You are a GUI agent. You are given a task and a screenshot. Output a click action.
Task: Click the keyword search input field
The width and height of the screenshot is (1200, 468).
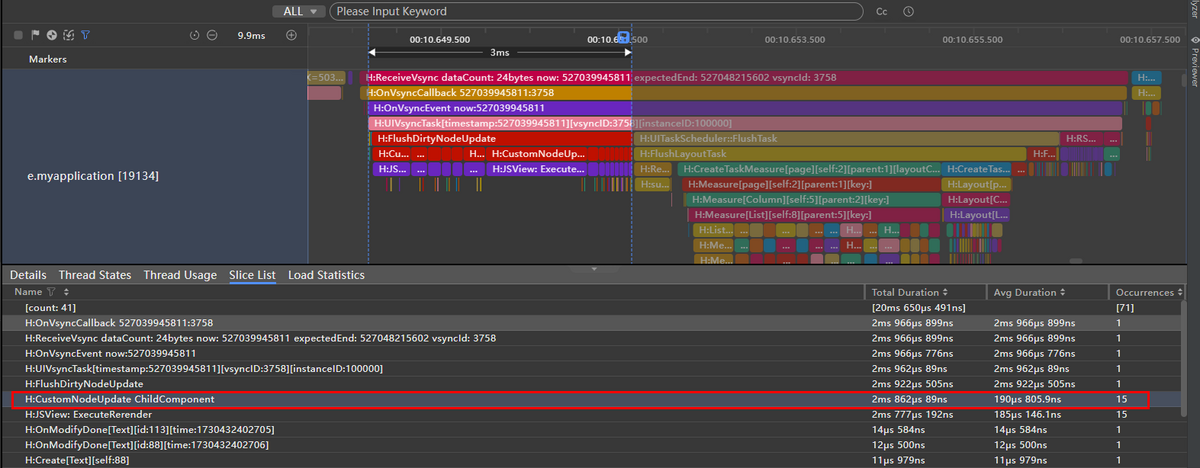click(x=597, y=12)
